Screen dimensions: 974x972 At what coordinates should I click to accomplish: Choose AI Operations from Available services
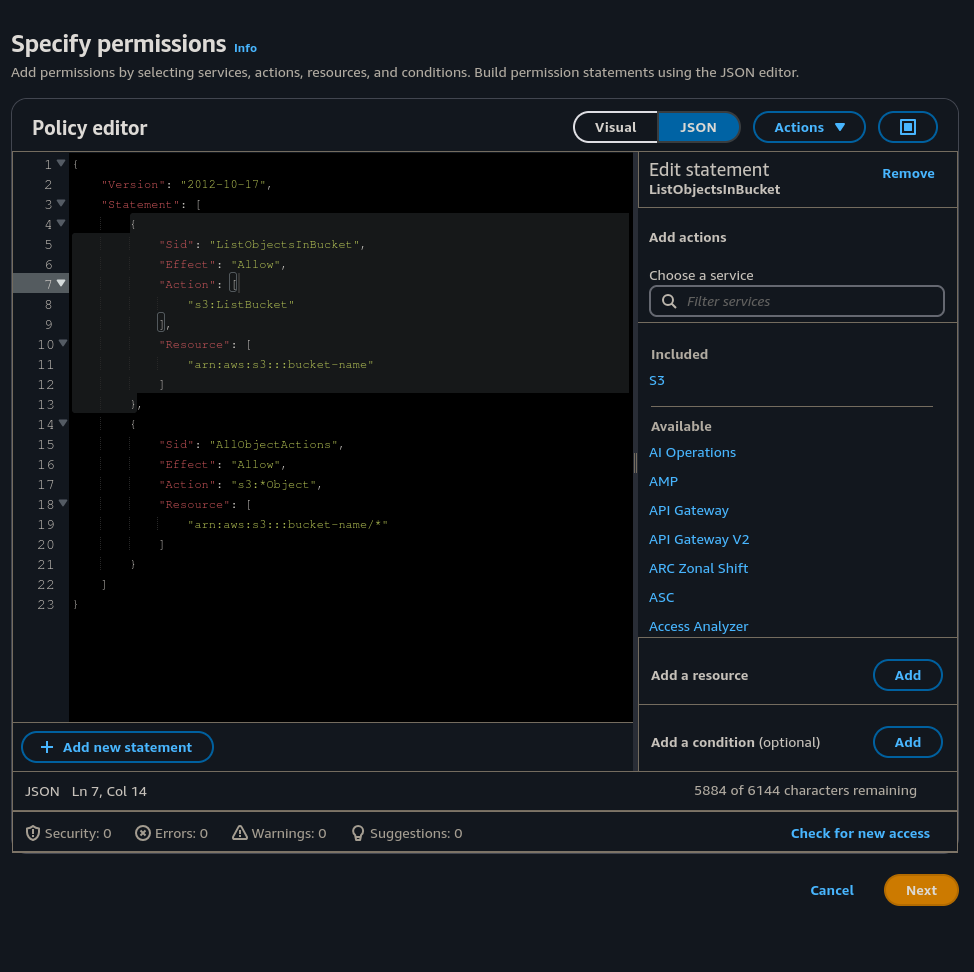[x=692, y=452]
